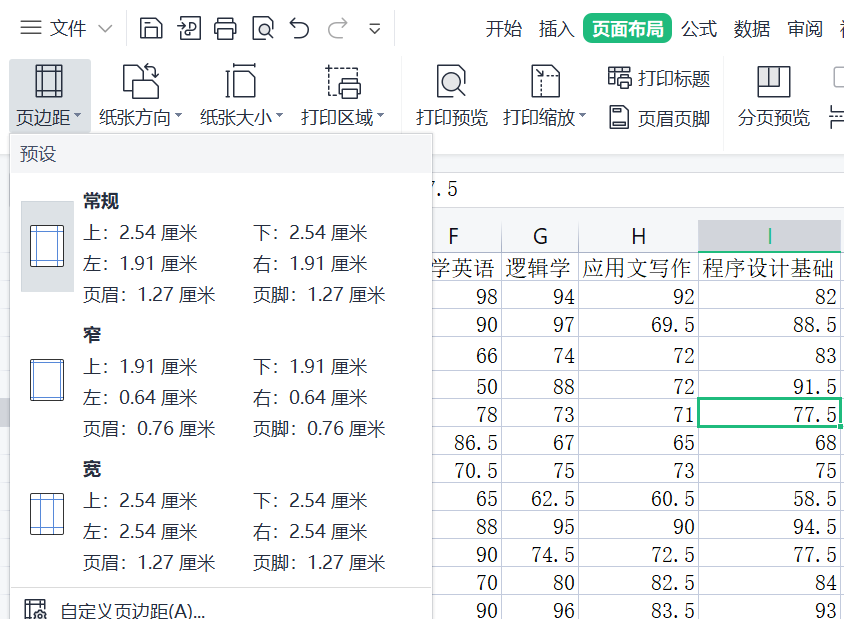Click cell with value 60.5
844x619 pixels.
[638, 498]
